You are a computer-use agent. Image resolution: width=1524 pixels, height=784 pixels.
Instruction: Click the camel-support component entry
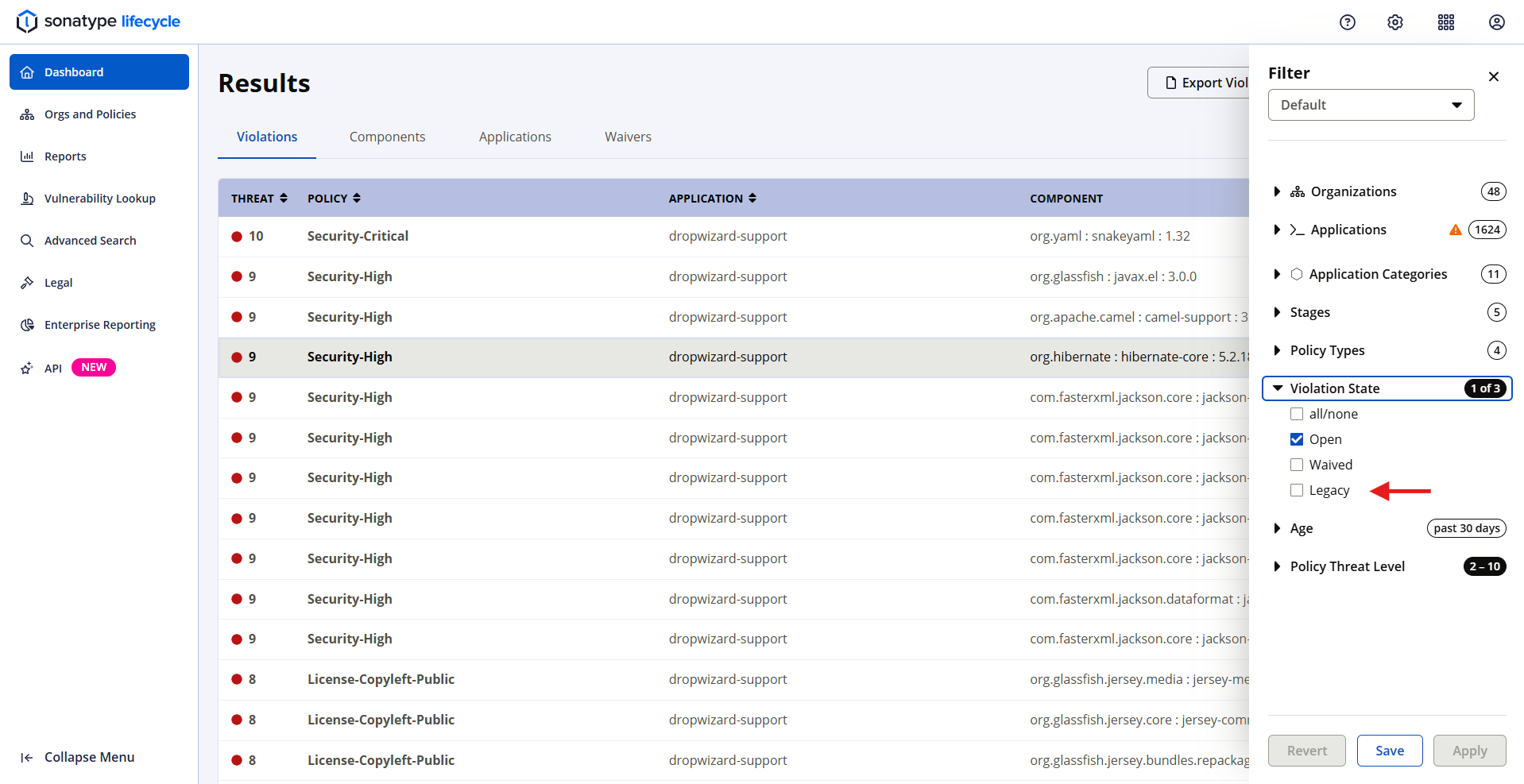pos(1139,317)
